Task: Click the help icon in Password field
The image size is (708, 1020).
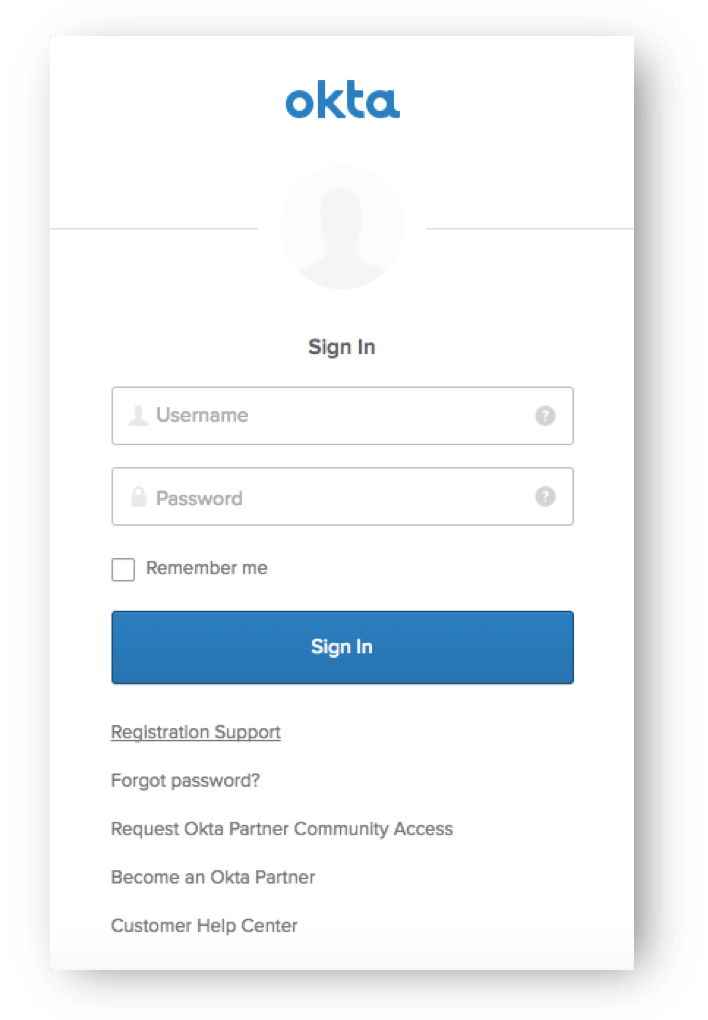Action: tap(545, 496)
